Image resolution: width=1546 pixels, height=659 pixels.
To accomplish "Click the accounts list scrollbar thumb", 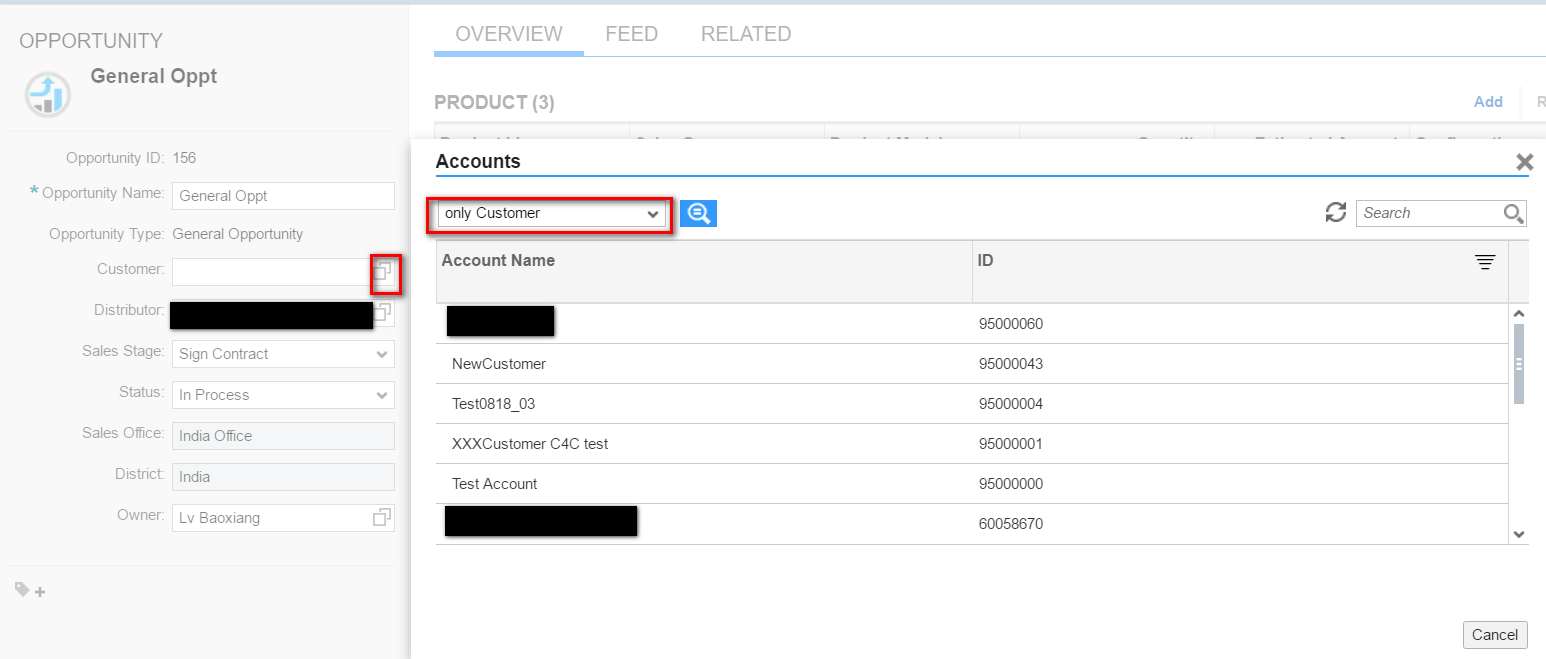I will coord(1519,364).
